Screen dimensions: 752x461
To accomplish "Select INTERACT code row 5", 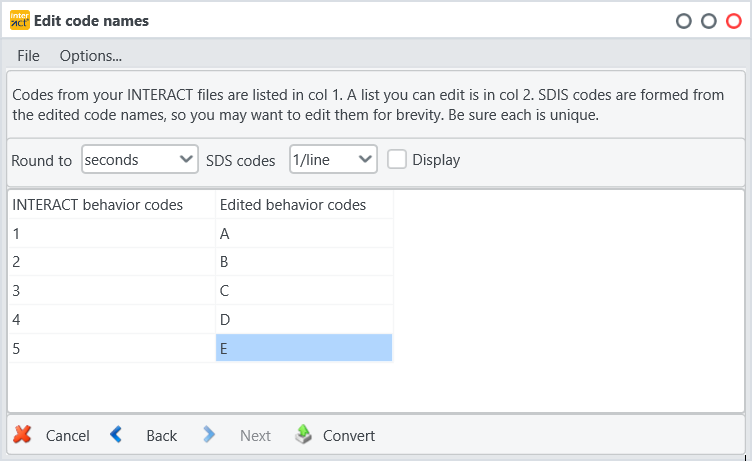I will (112, 348).
